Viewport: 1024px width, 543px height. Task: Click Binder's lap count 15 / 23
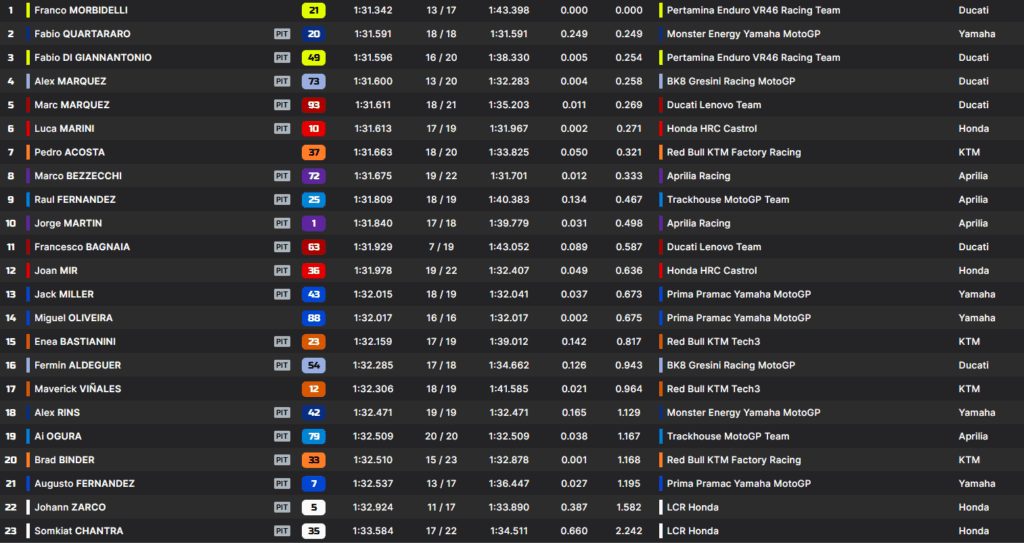point(441,459)
